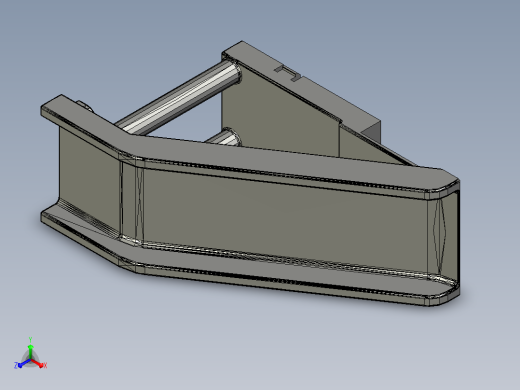Select the short lower cylindrical rod

pyautogui.click(x=224, y=137)
